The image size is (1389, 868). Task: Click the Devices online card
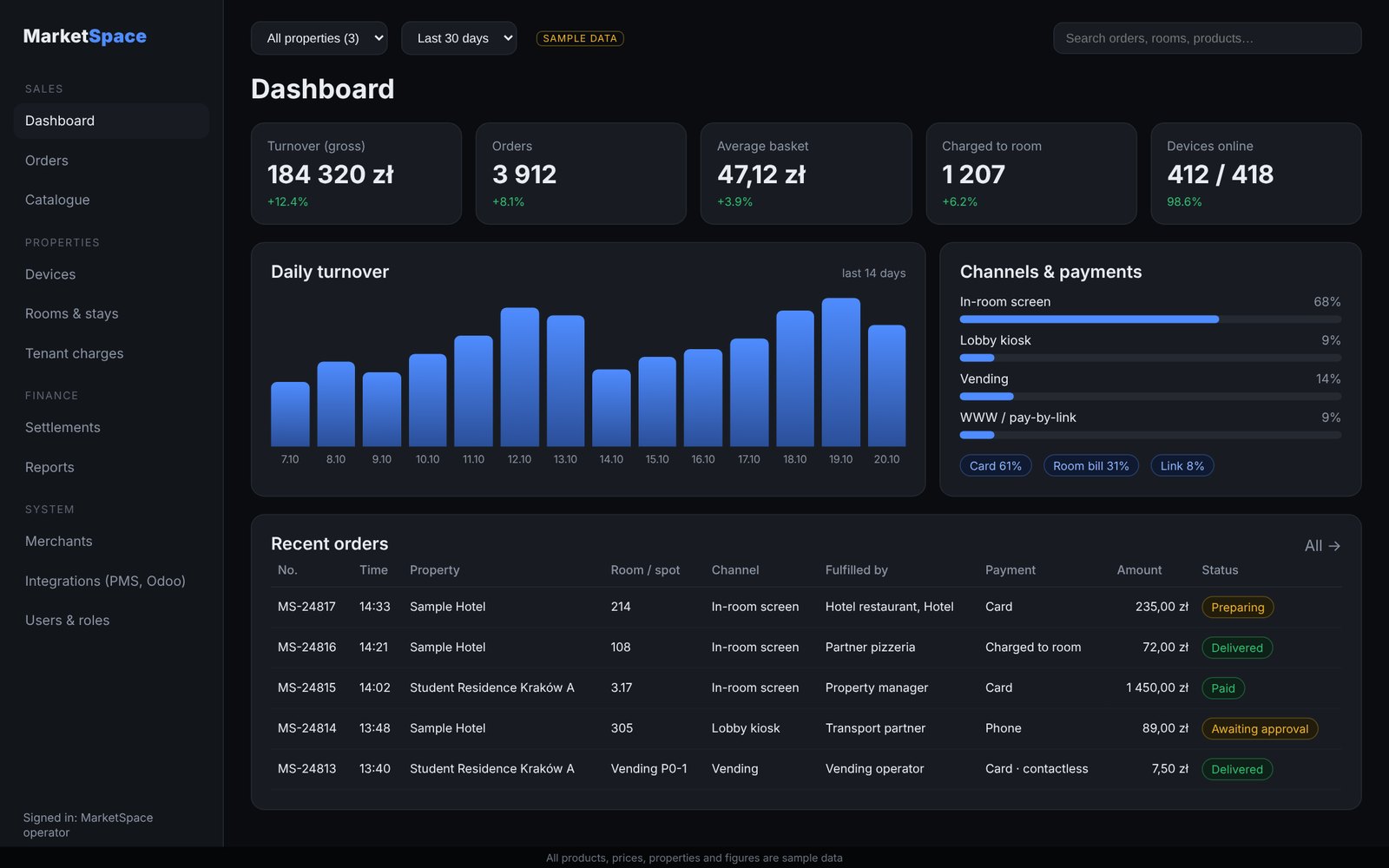click(x=1255, y=174)
